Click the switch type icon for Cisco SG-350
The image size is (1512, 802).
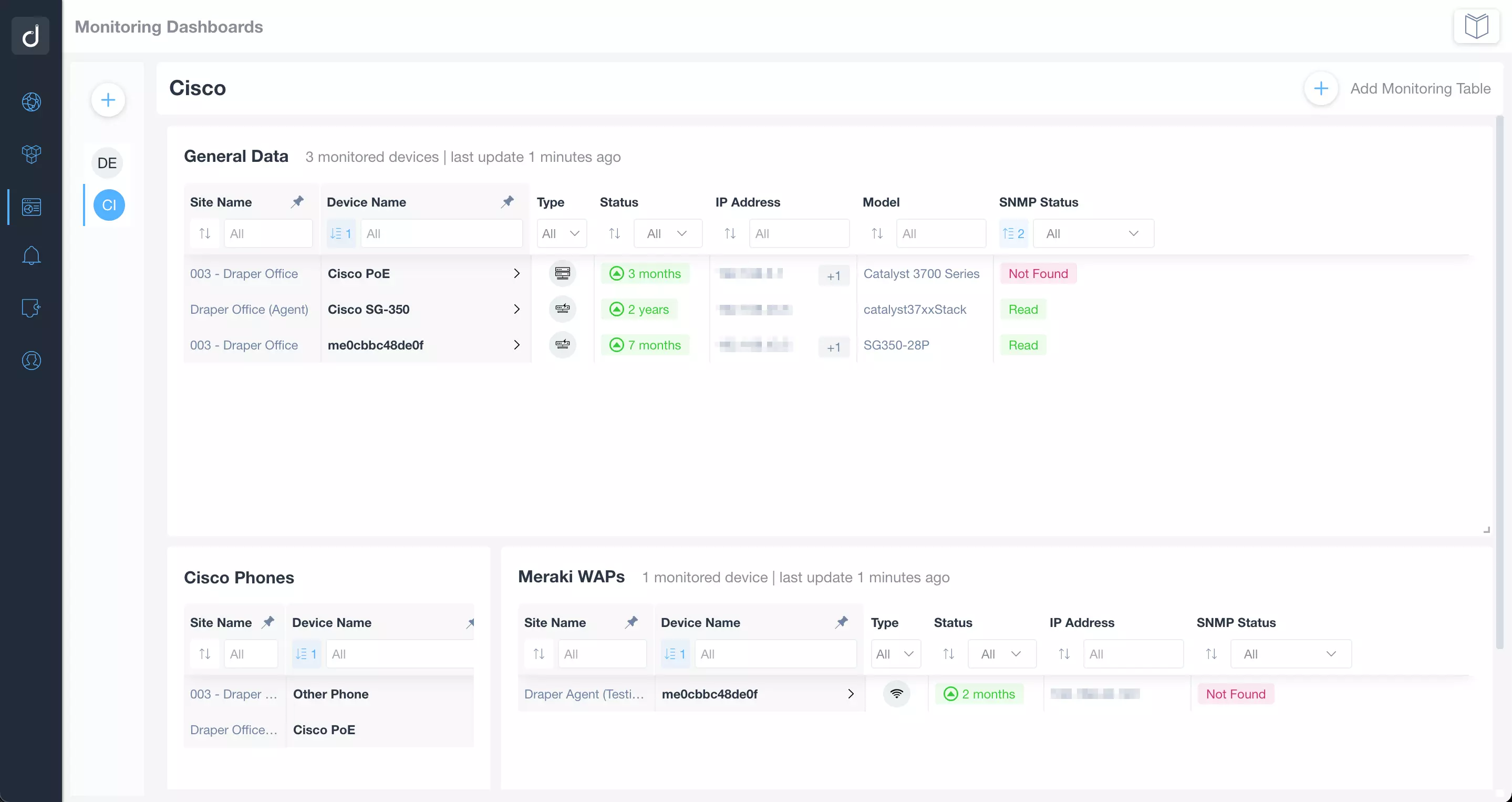click(x=562, y=310)
